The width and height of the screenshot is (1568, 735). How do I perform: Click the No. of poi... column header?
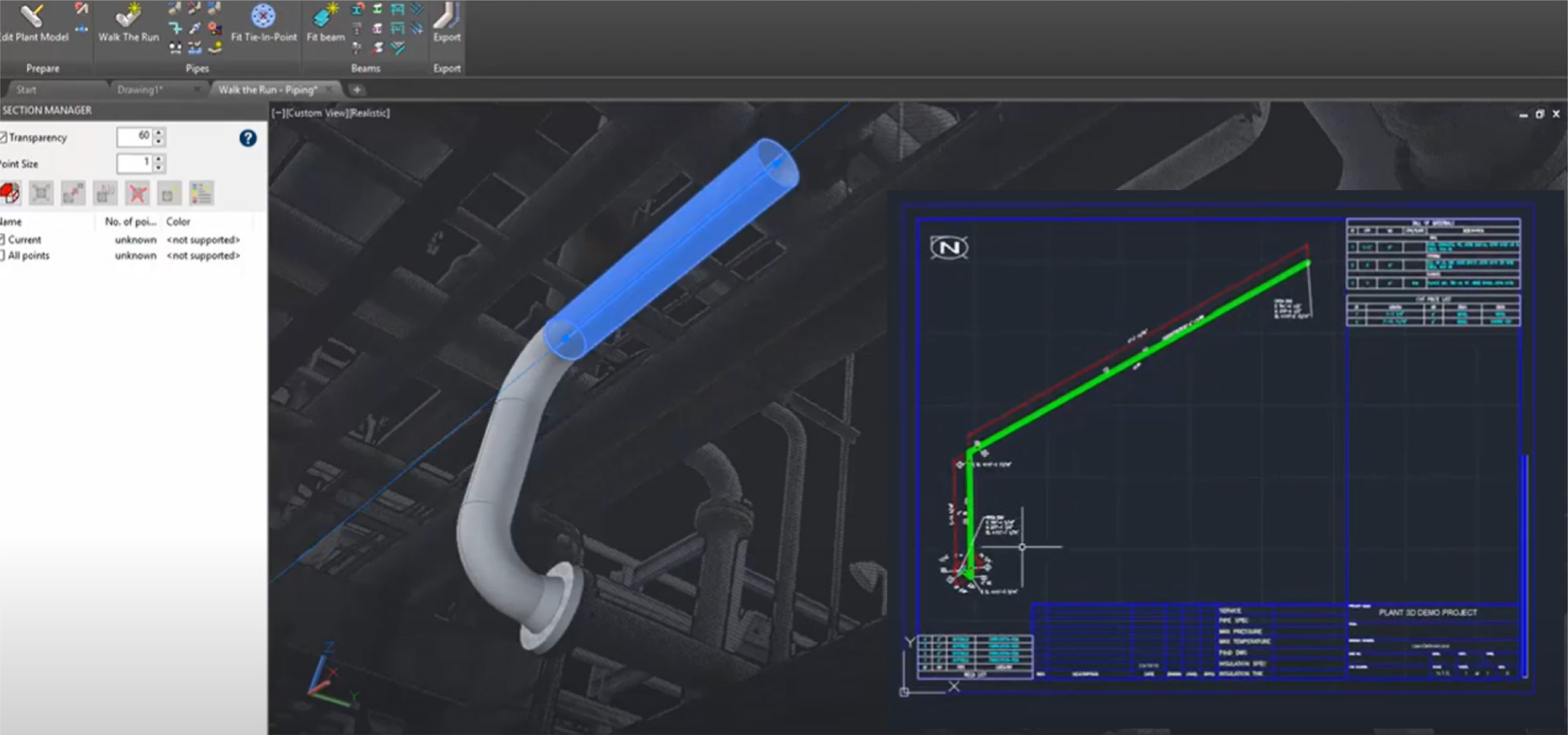coord(130,222)
